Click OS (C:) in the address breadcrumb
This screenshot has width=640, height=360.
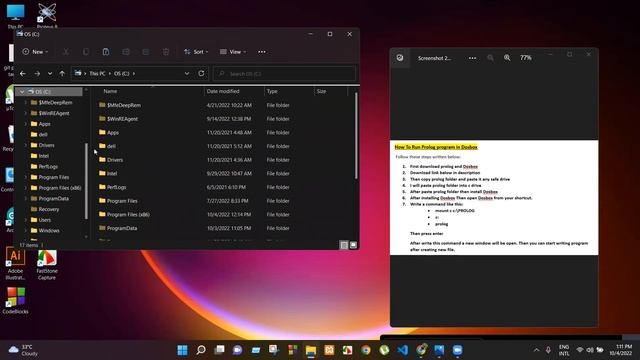pos(122,73)
